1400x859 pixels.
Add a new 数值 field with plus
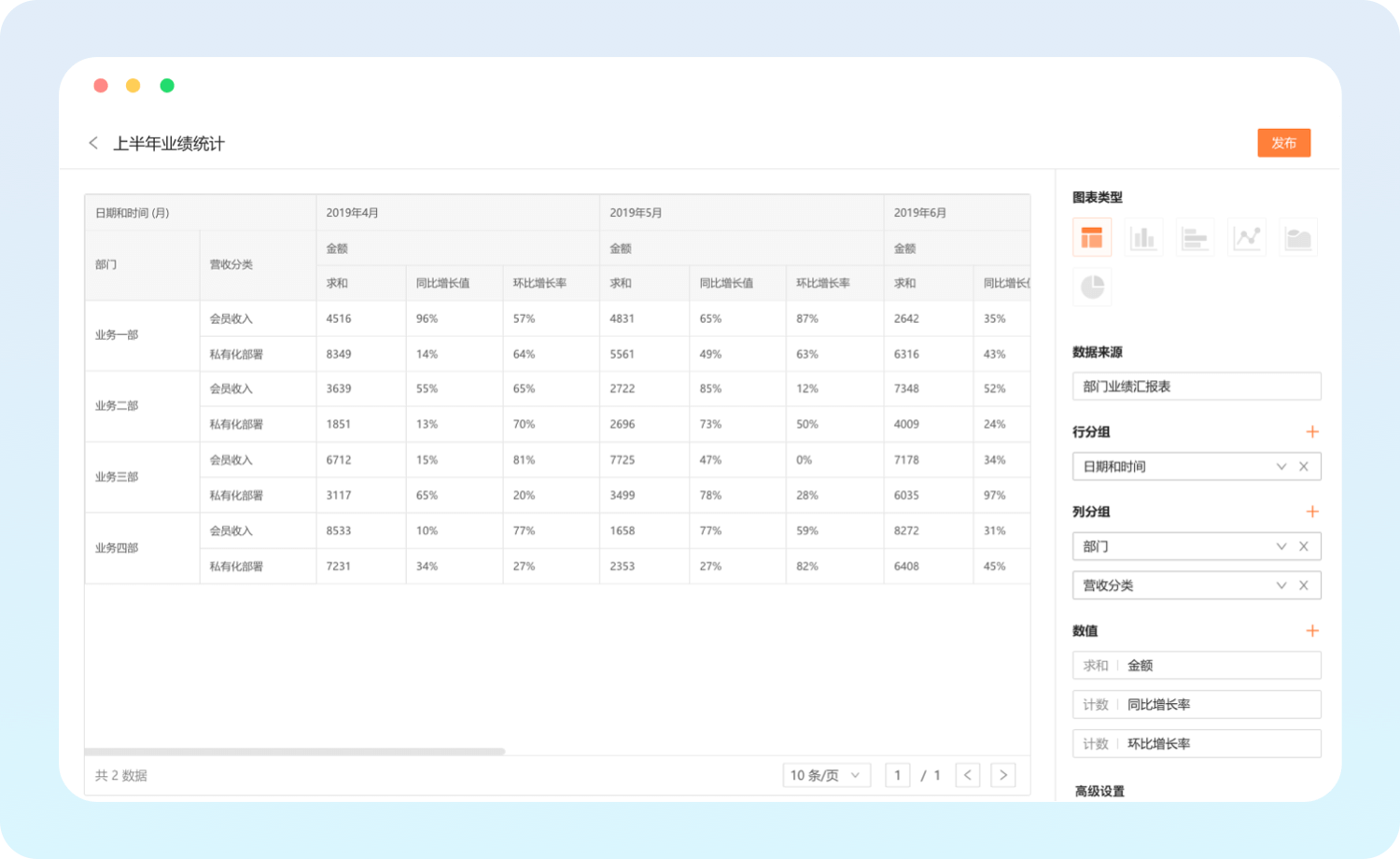point(1312,631)
